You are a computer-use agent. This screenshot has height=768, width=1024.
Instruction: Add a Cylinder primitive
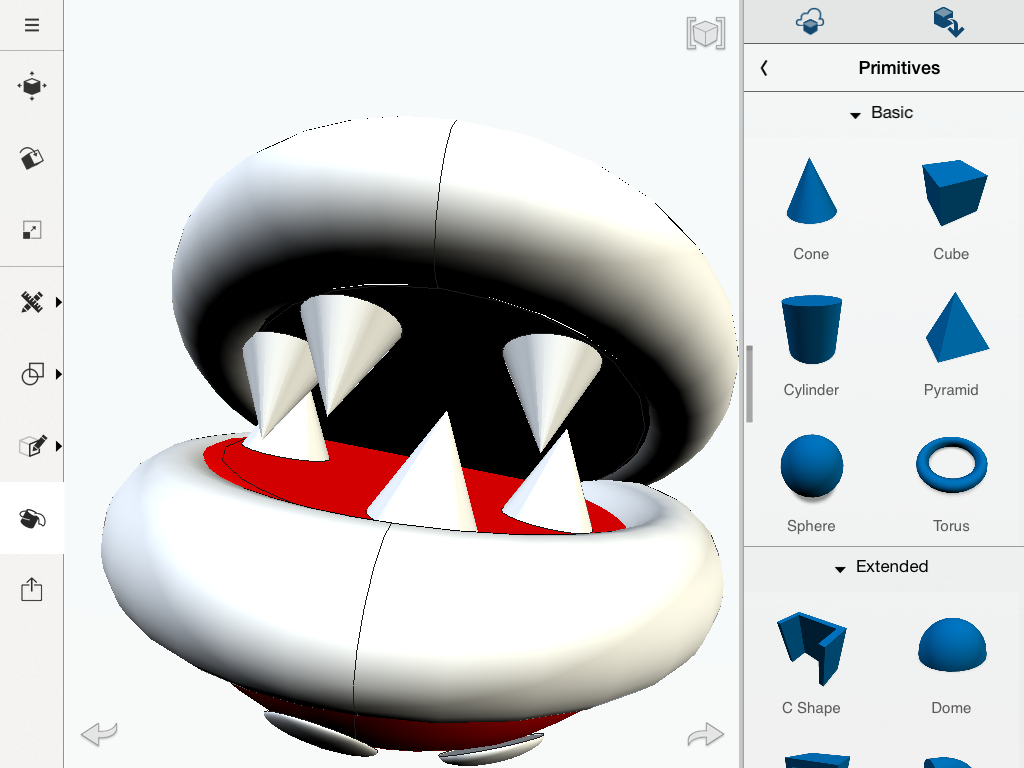pyautogui.click(x=810, y=329)
